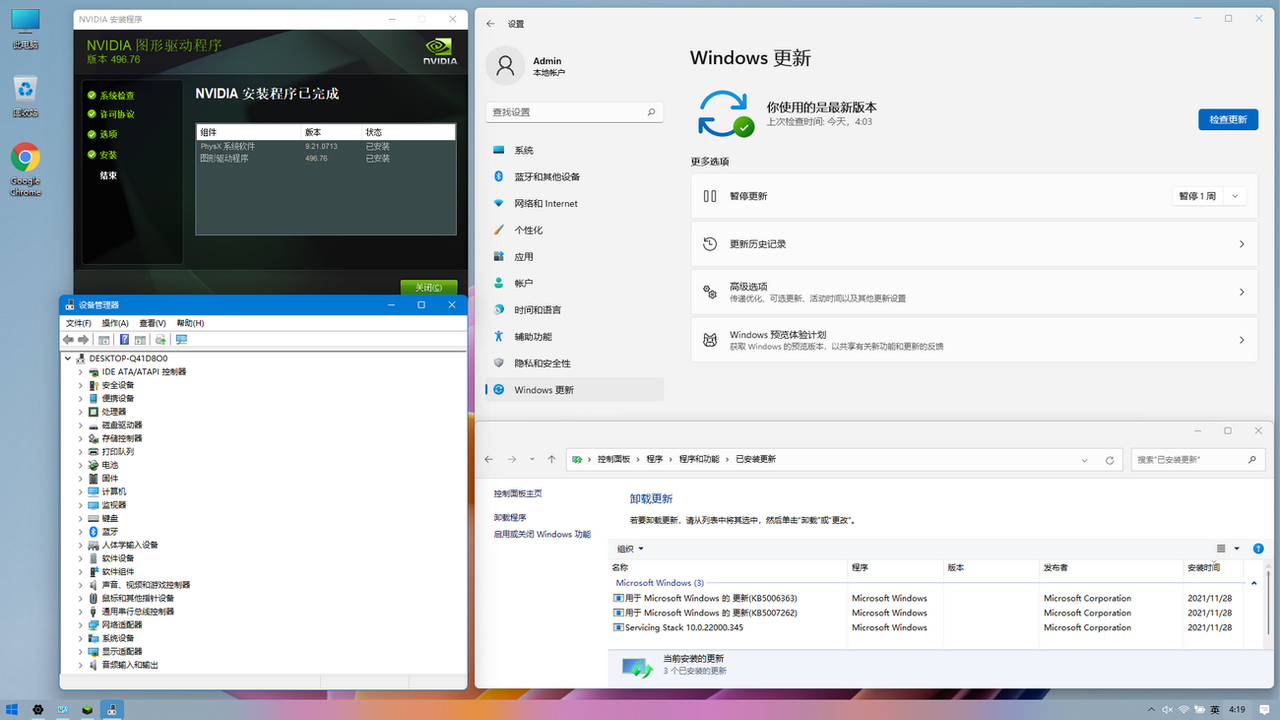Click the Back arrow in Control Panel window
The image size is (1280, 720).
489,459
